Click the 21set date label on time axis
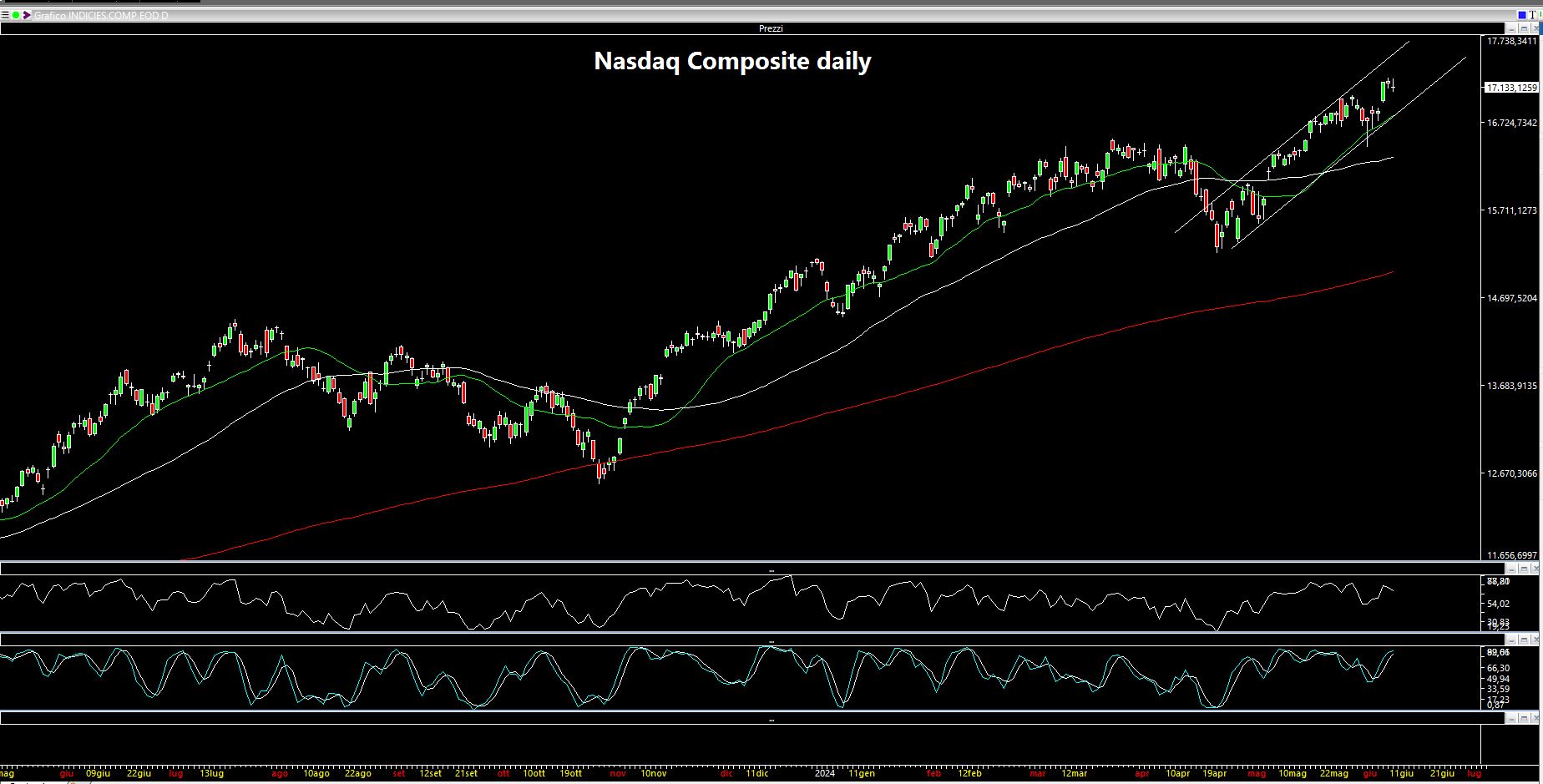The image size is (1543, 784). (466, 773)
